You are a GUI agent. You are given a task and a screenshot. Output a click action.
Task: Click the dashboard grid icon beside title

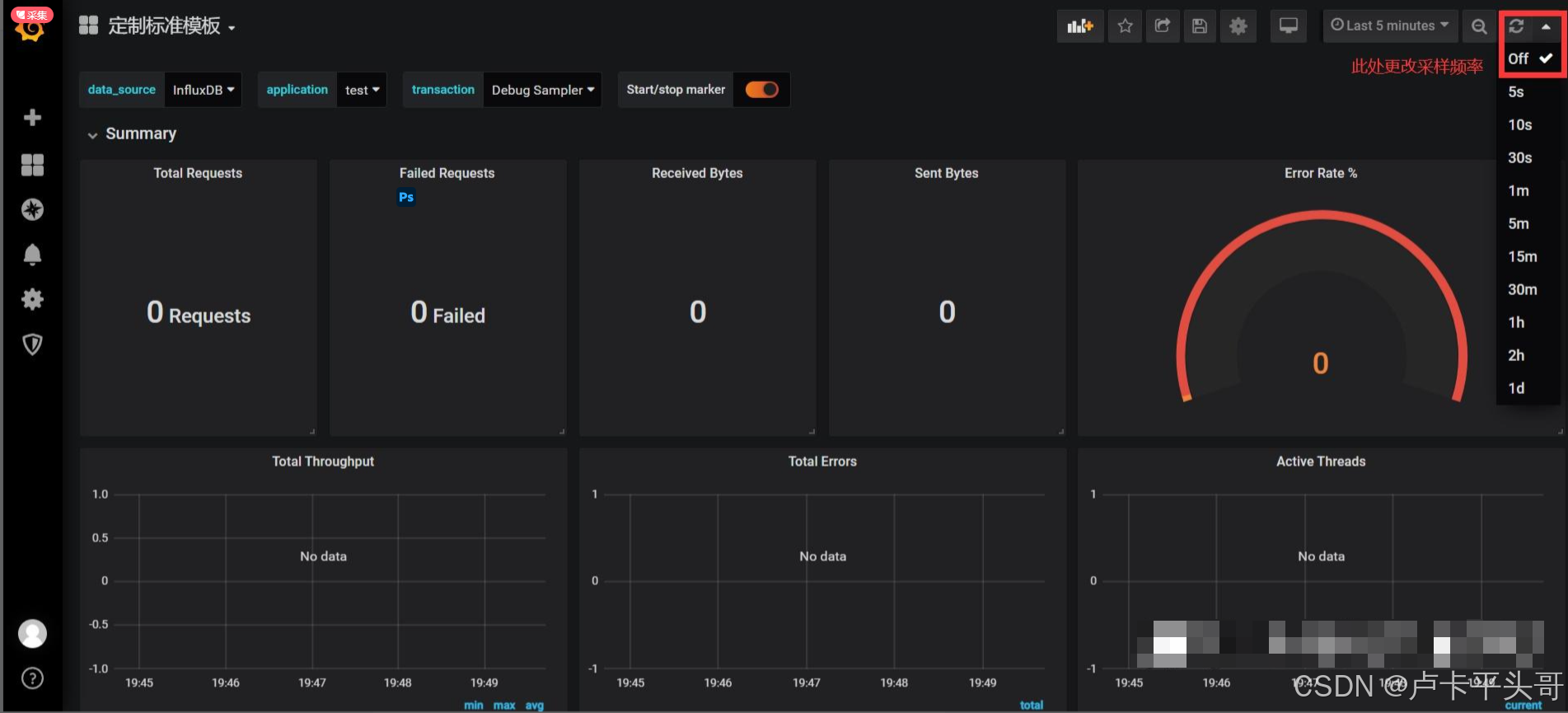pos(88,26)
